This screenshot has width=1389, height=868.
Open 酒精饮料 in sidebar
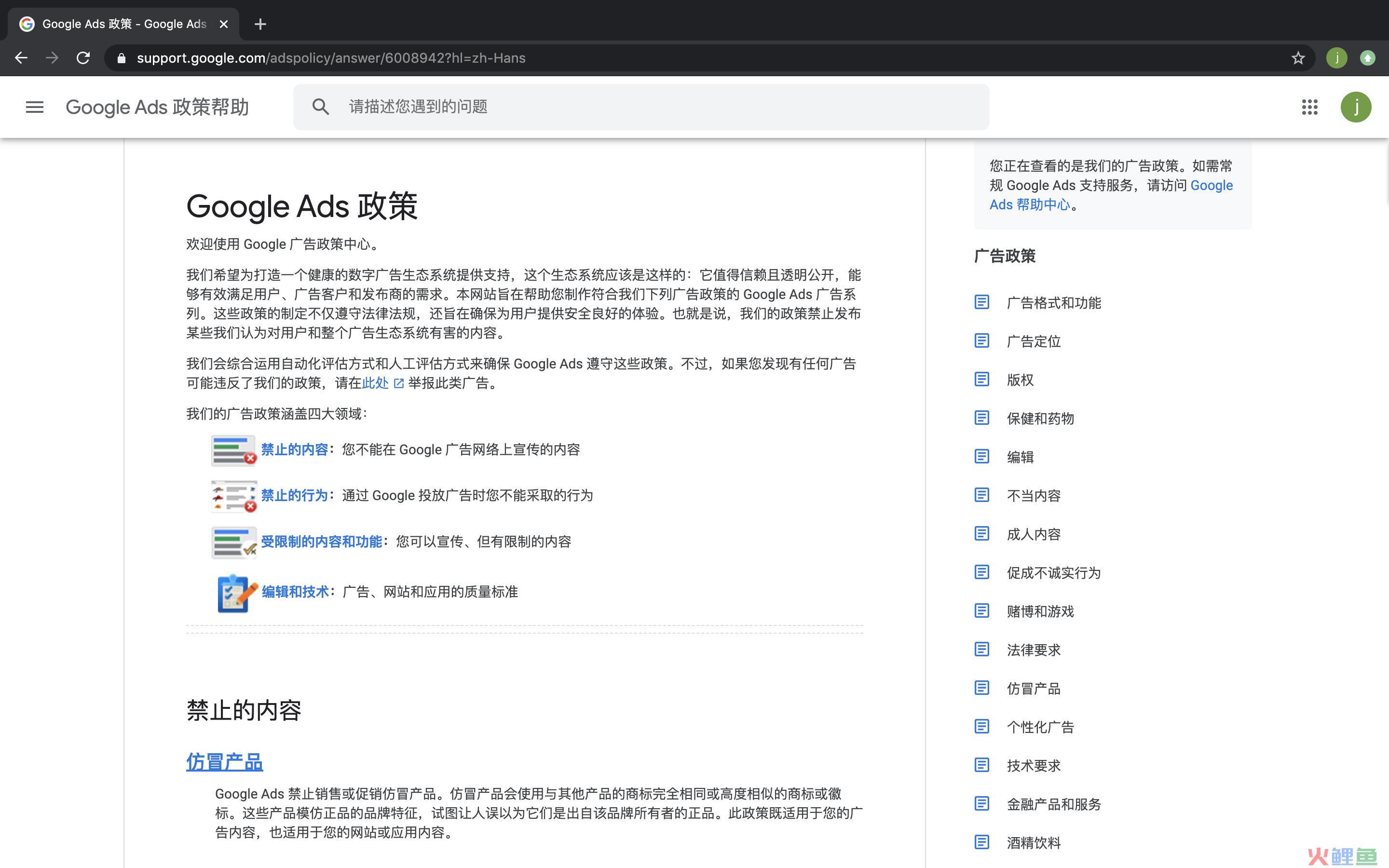tap(1034, 843)
